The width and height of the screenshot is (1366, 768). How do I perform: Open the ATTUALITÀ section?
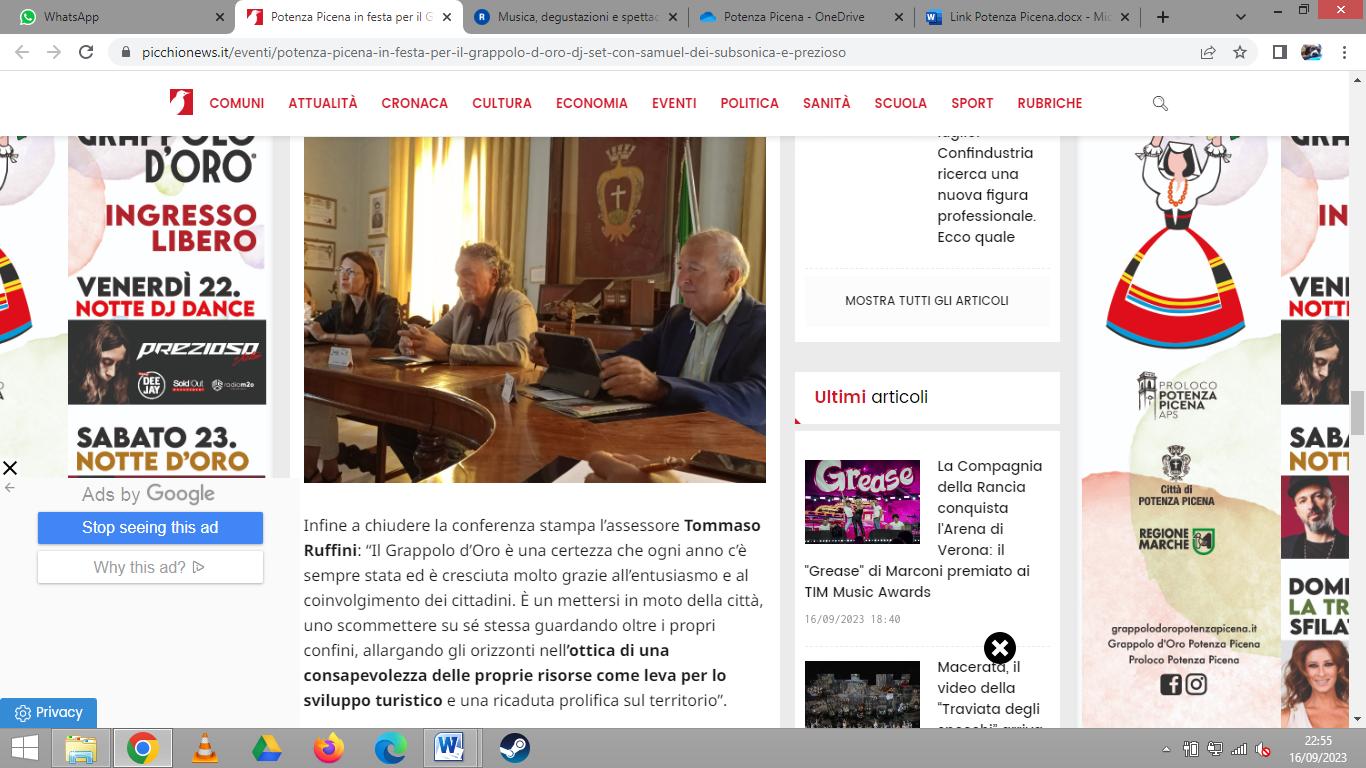coord(323,103)
